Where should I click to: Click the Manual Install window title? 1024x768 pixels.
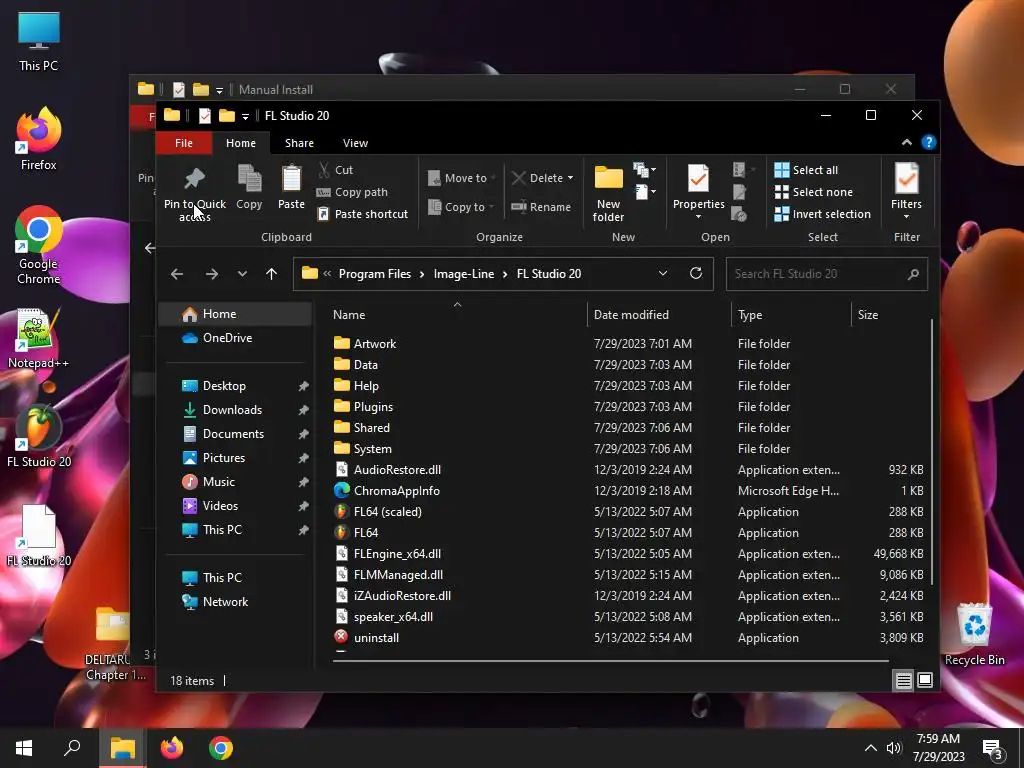point(276,89)
